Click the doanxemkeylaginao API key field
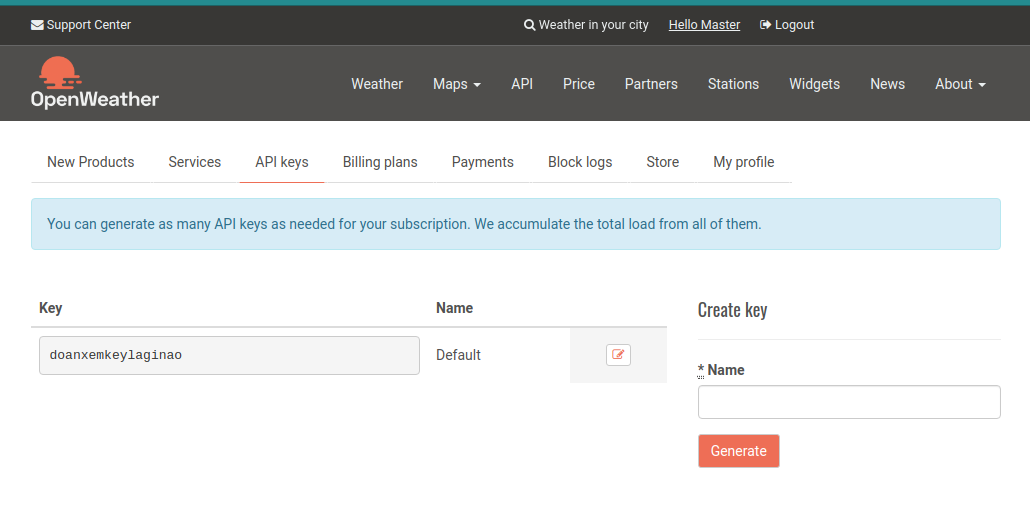This screenshot has width=1030, height=520. tap(229, 355)
